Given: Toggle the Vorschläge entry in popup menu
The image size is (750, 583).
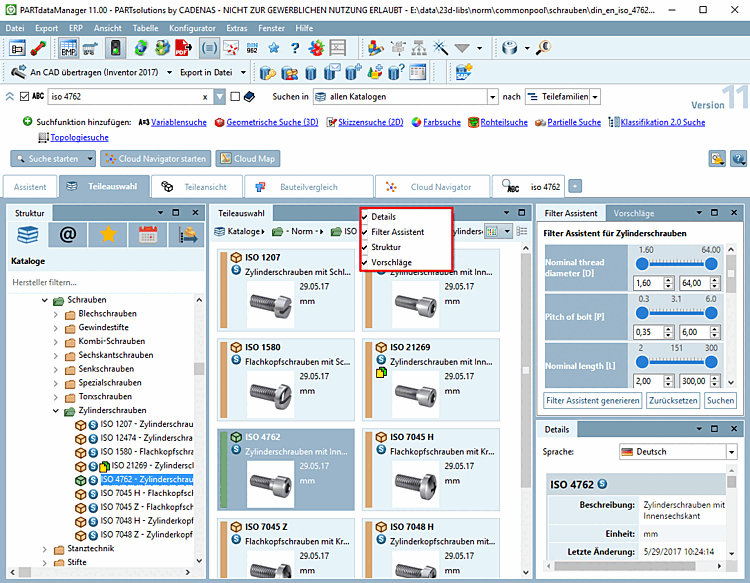Looking at the screenshot, I should 390,262.
